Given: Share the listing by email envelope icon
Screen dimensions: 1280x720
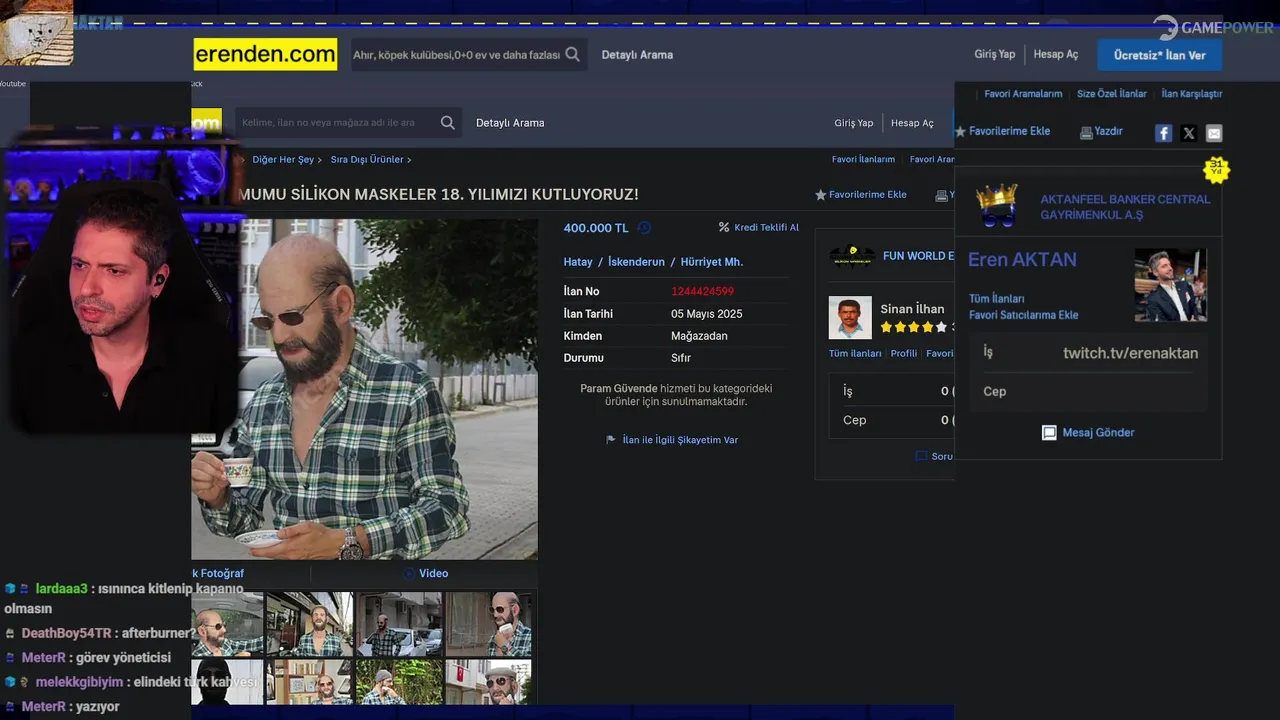Looking at the screenshot, I should [1214, 133].
